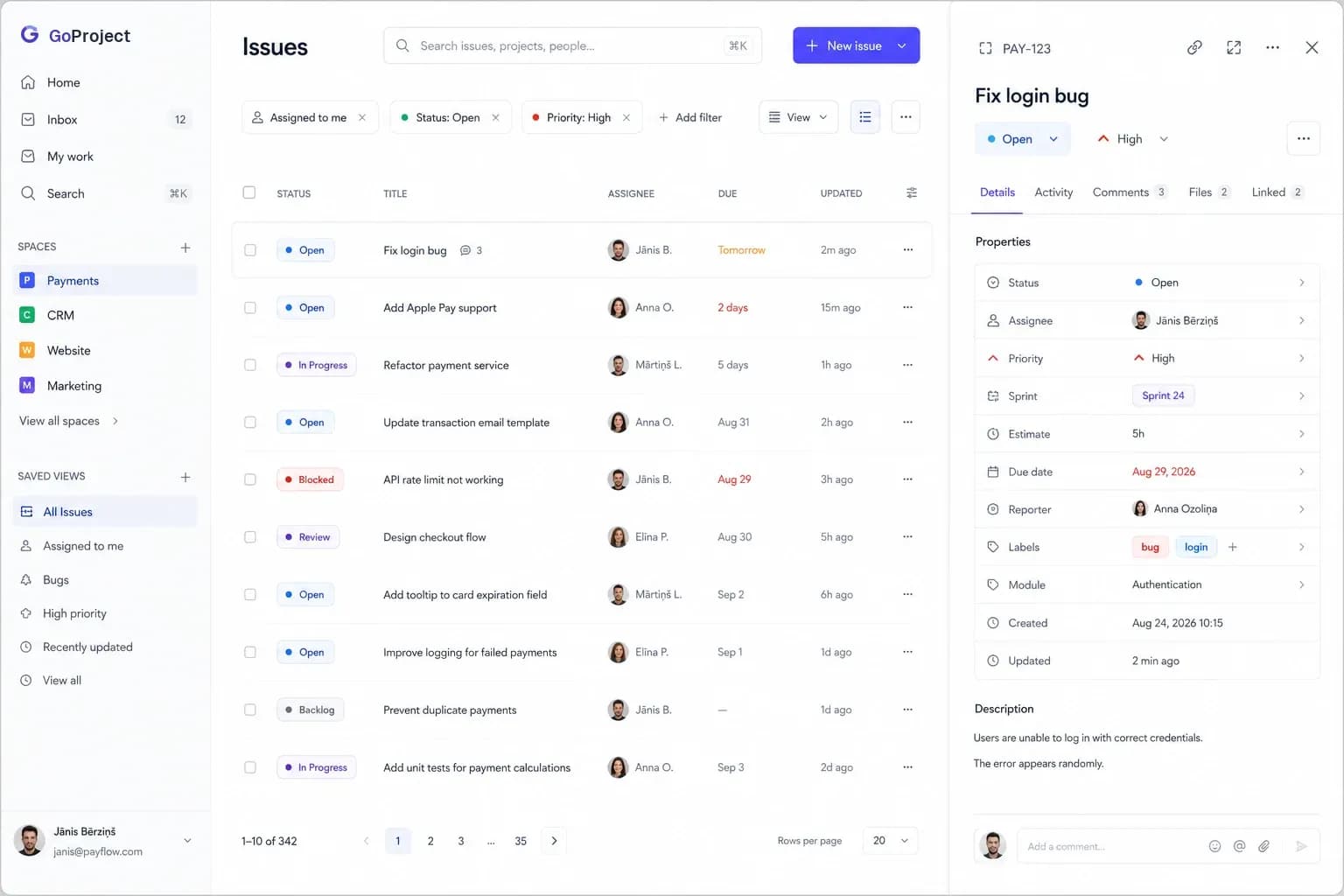Image resolution: width=1344 pixels, height=896 pixels.
Task: Select all issues with header checkbox
Action: (249, 192)
